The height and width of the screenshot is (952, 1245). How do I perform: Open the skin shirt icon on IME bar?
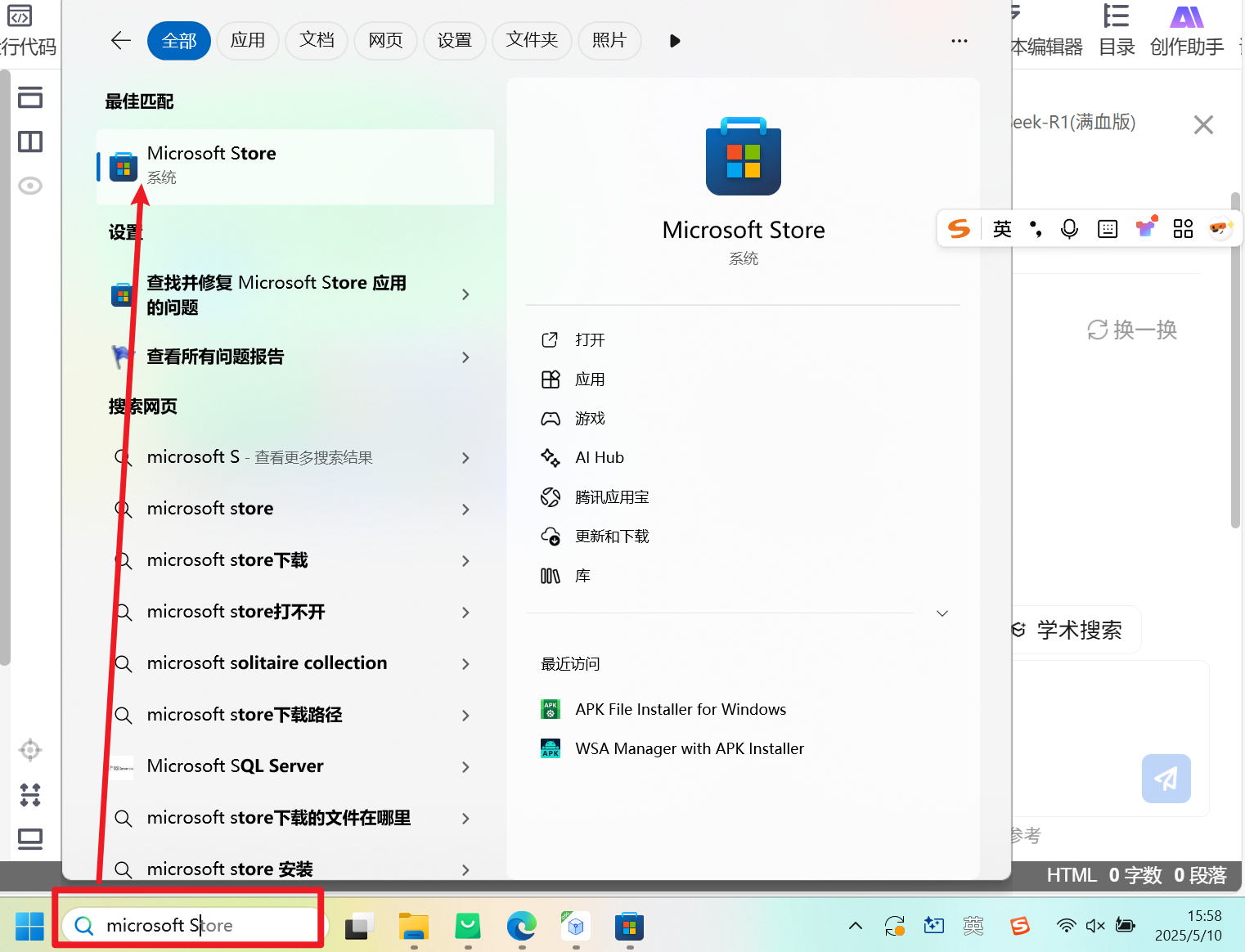tap(1146, 227)
